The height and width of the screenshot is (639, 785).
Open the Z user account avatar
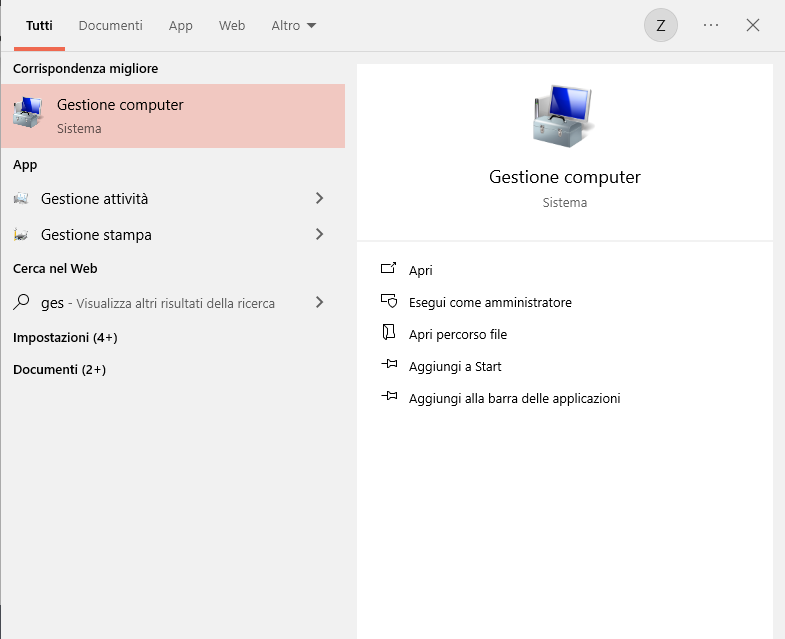[x=661, y=26]
